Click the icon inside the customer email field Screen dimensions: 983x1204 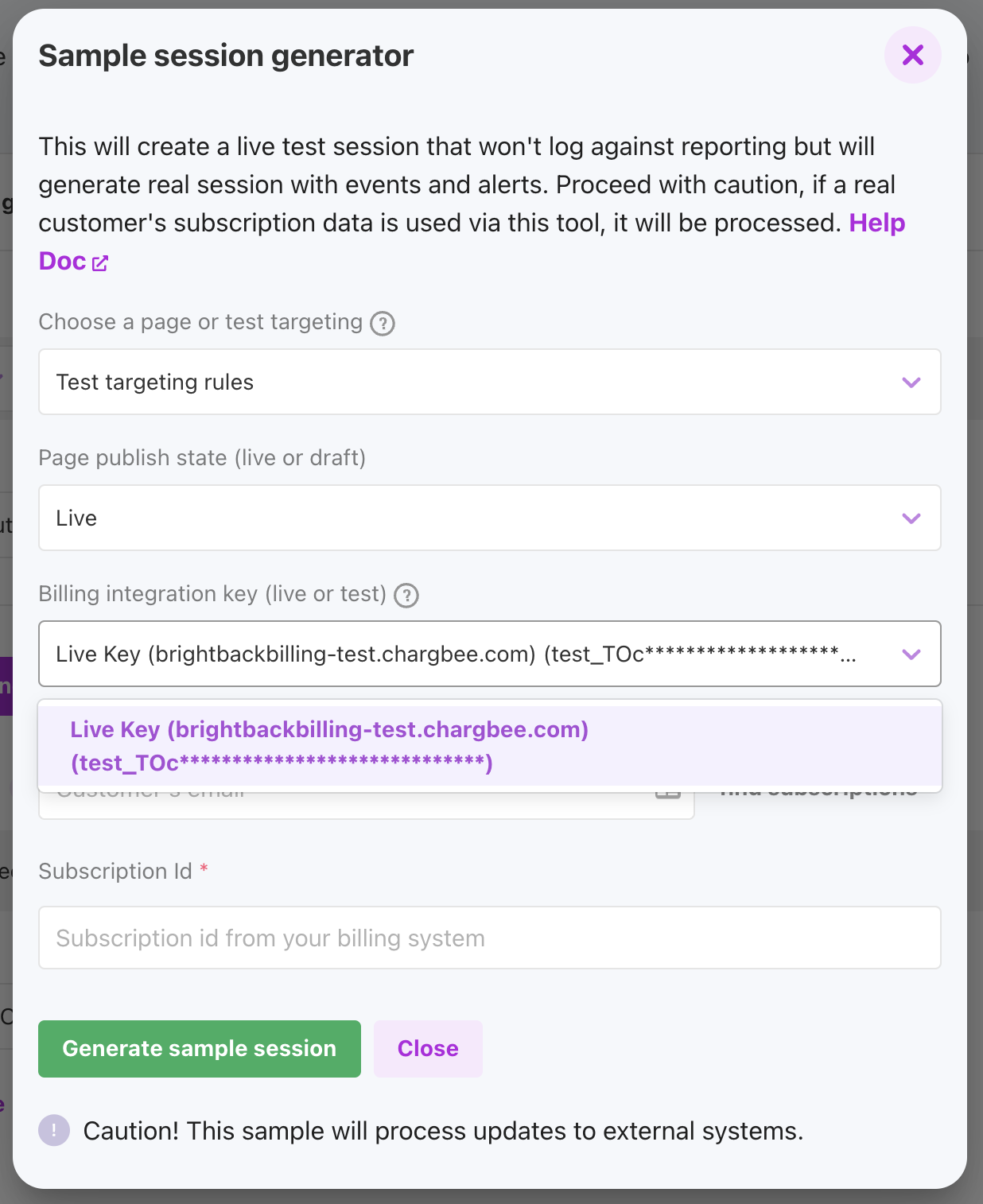pos(668,795)
